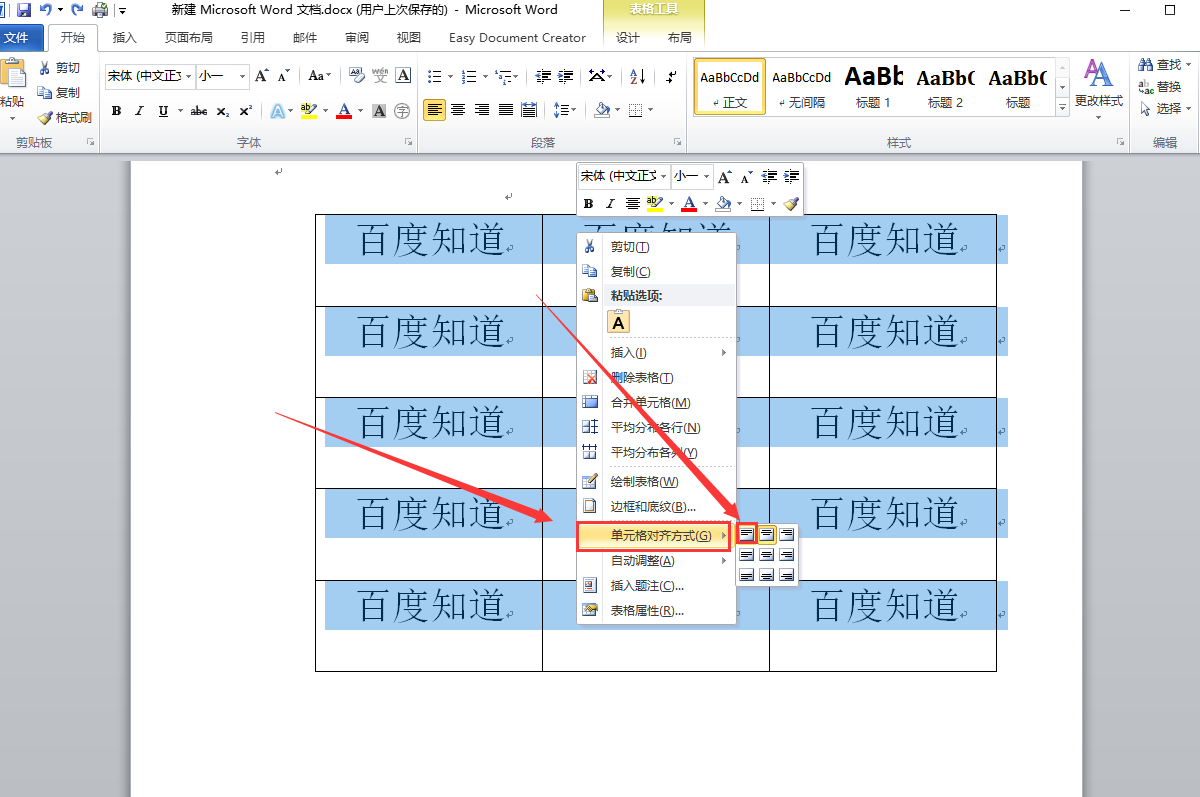This screenshot has width=1200, height=797.
Task: Click the Save icon in quick access toolbar
Action: point(23,10)
